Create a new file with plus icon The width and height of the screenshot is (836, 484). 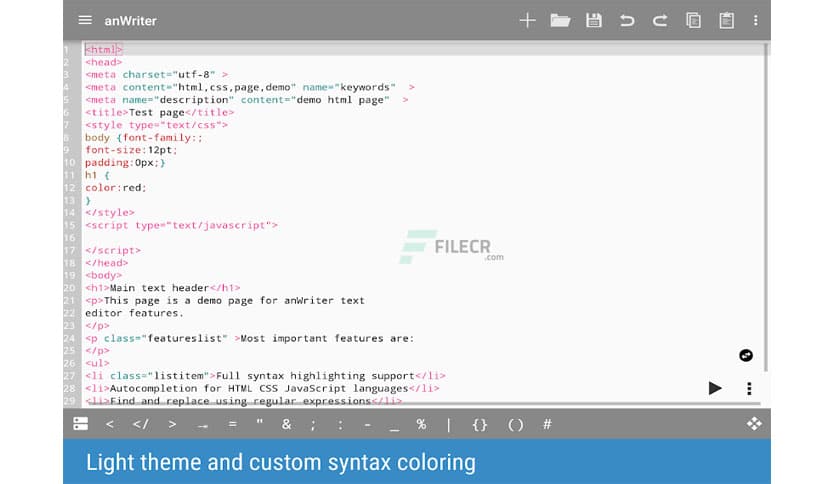527,20
